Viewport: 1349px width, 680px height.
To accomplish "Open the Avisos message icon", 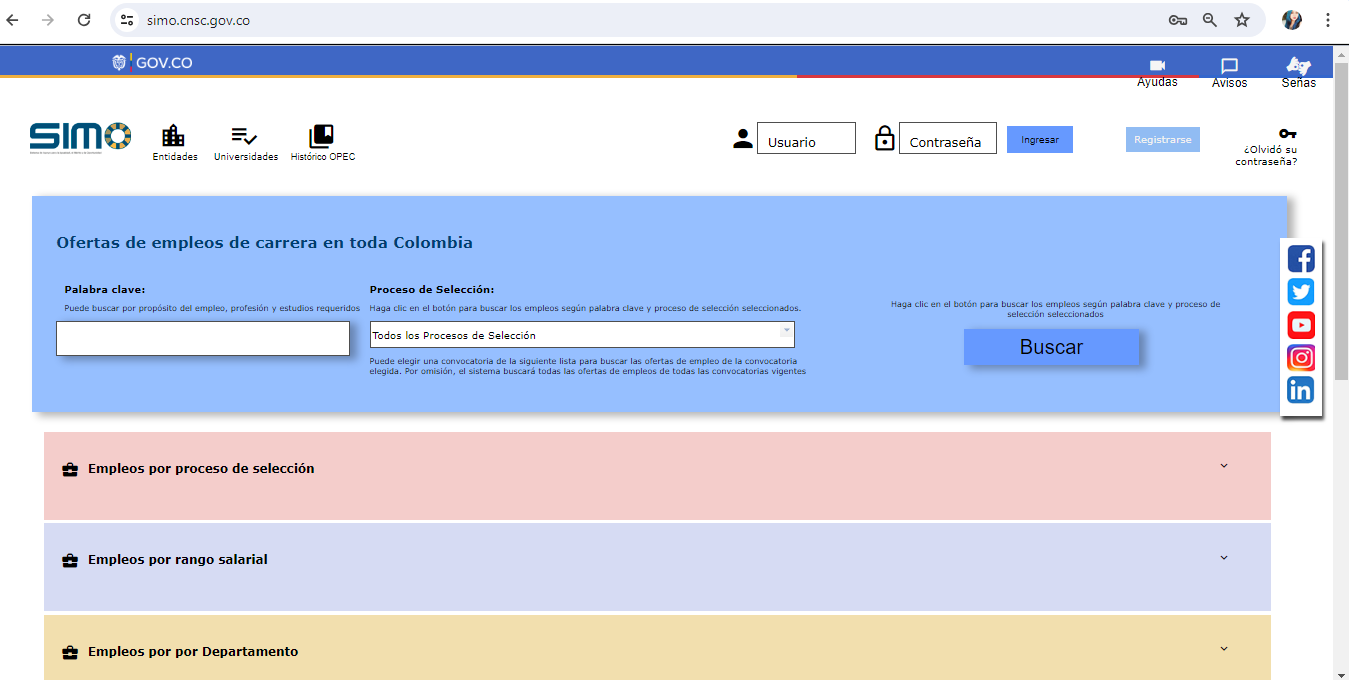I will (1229, 66).
